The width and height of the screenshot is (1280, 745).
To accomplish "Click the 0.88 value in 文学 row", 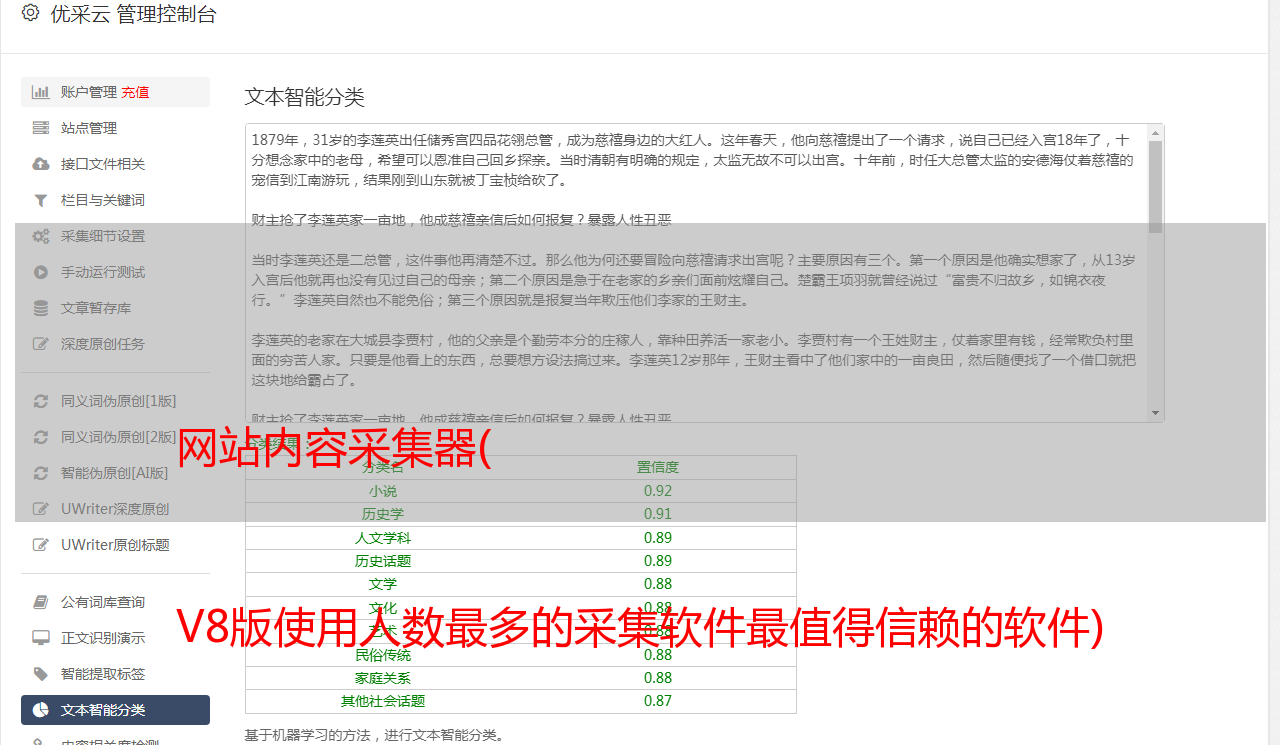I will click(658, 584).
